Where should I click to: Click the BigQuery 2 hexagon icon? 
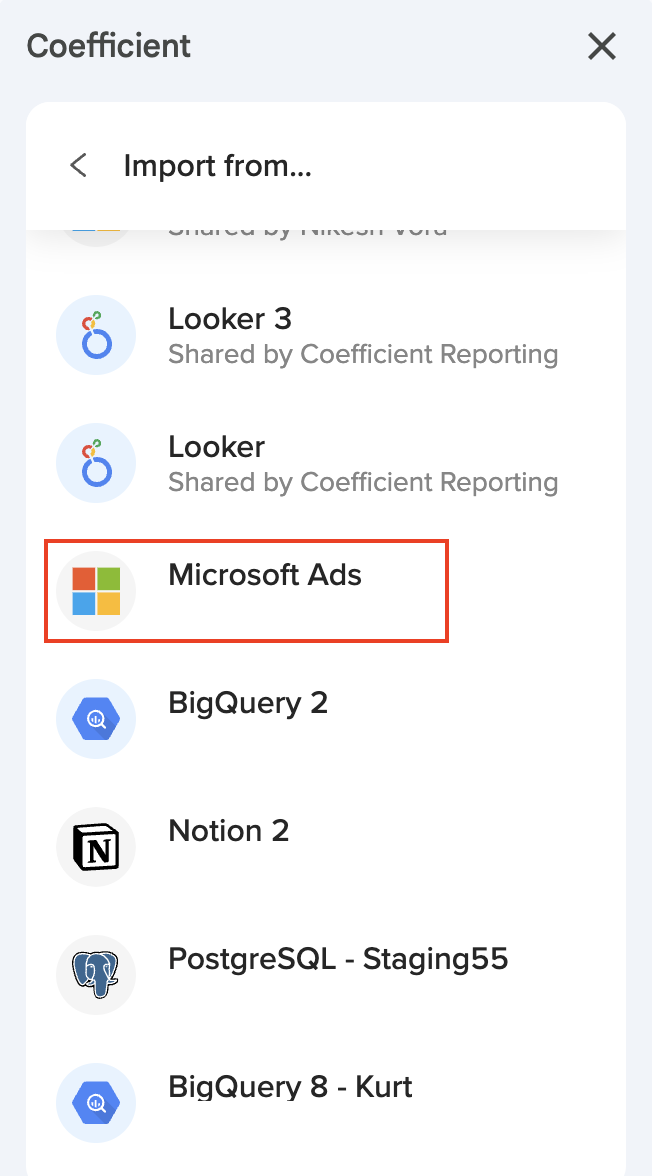coord(96,719)
